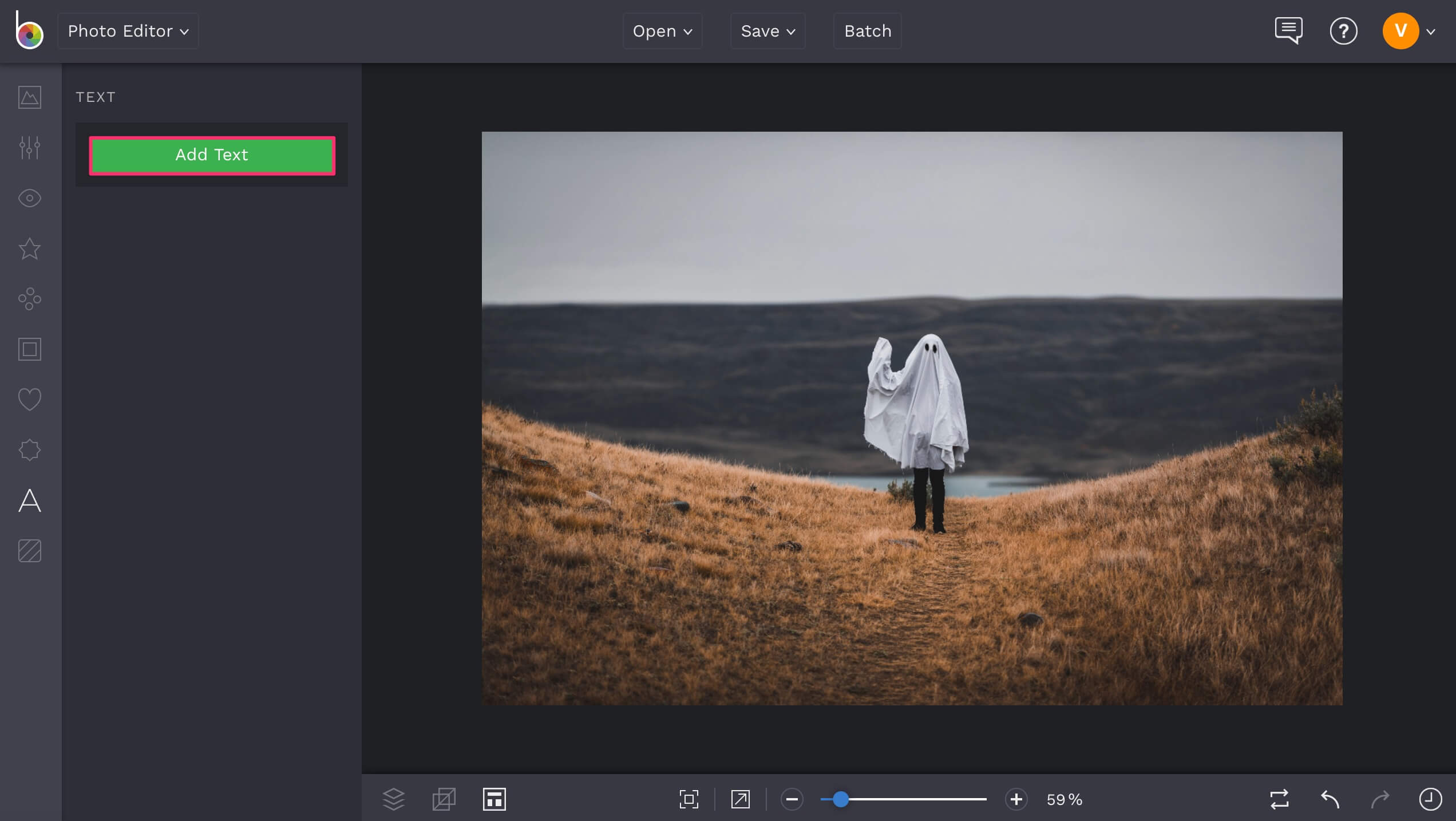Open the Textures panel with the hatched icon
The height and width of the screenshot is (821, 1456).
click(29, 551)
